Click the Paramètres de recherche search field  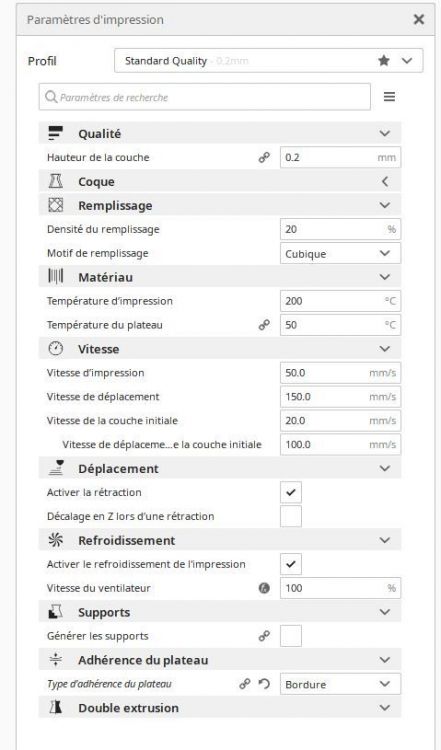pyautogui.click(x=205, y=97)
